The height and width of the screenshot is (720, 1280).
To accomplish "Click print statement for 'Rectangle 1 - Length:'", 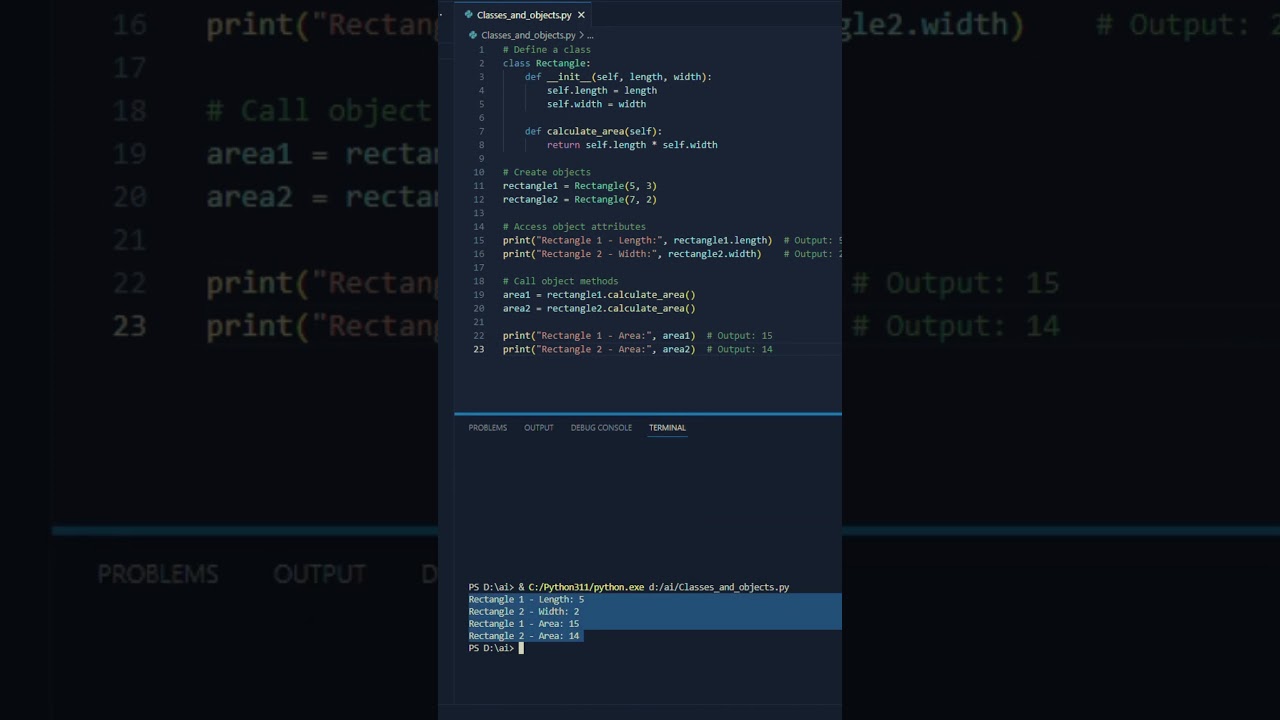I will click(637, 240).
